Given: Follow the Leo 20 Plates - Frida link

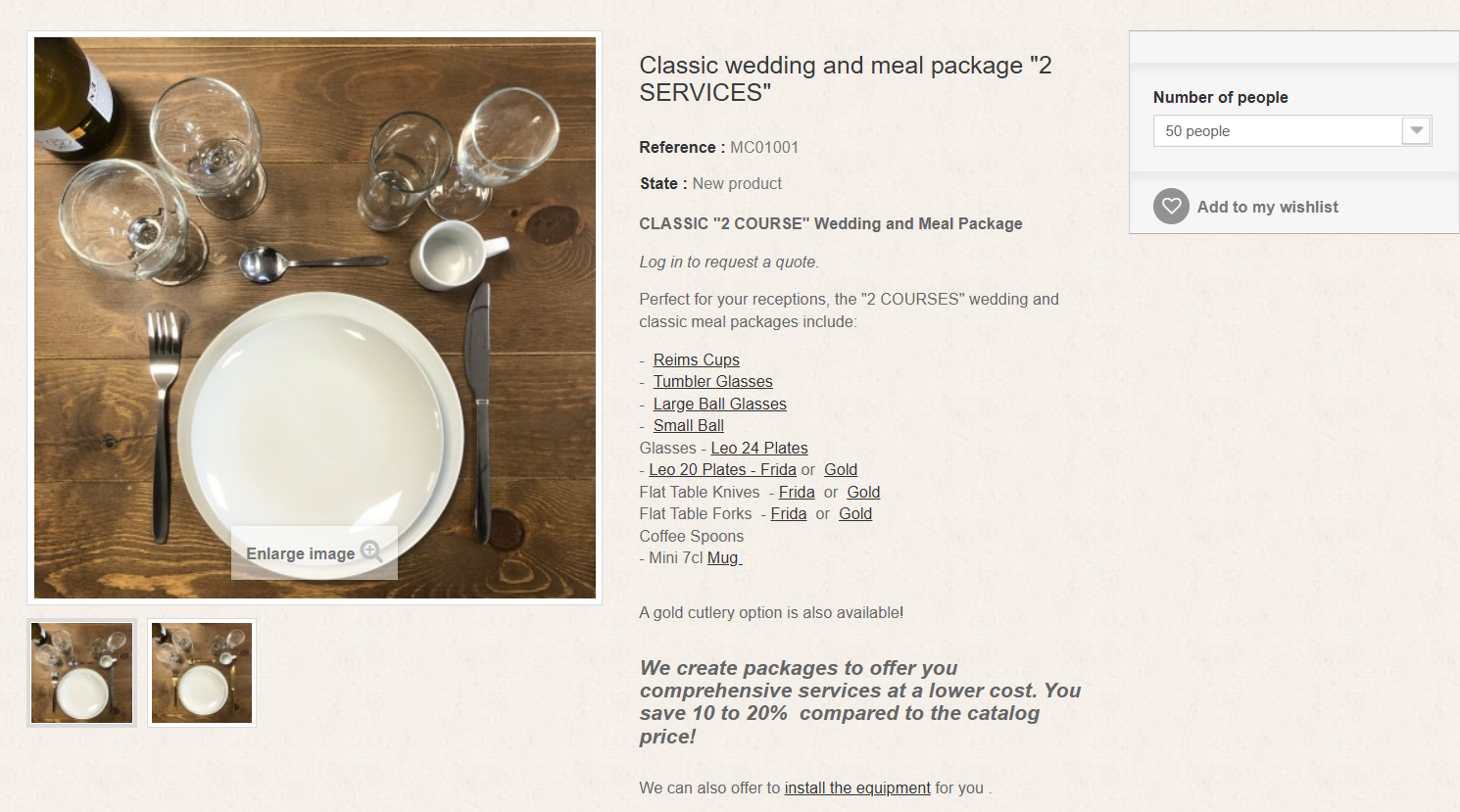Looking at the screenshot, I should (x=722, y=470).
